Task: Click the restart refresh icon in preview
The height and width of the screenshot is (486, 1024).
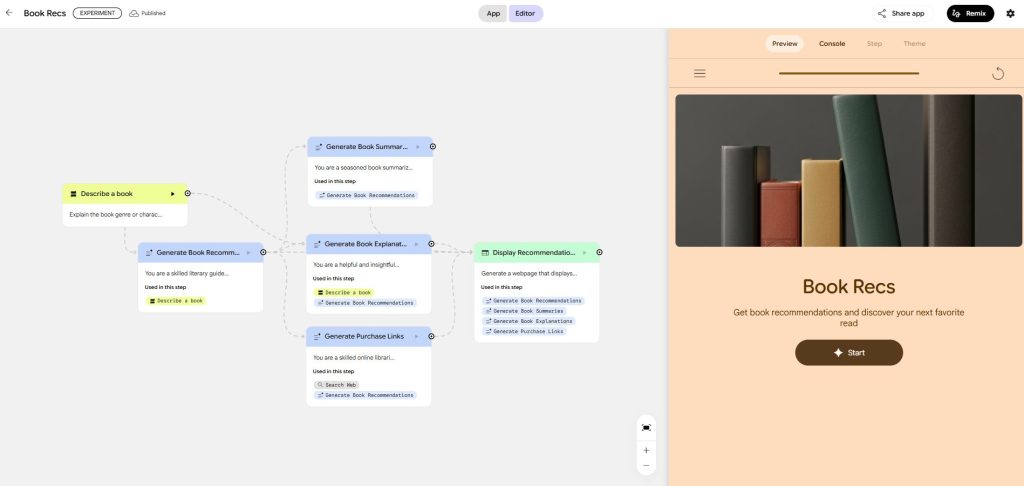Action: point(997,73)
